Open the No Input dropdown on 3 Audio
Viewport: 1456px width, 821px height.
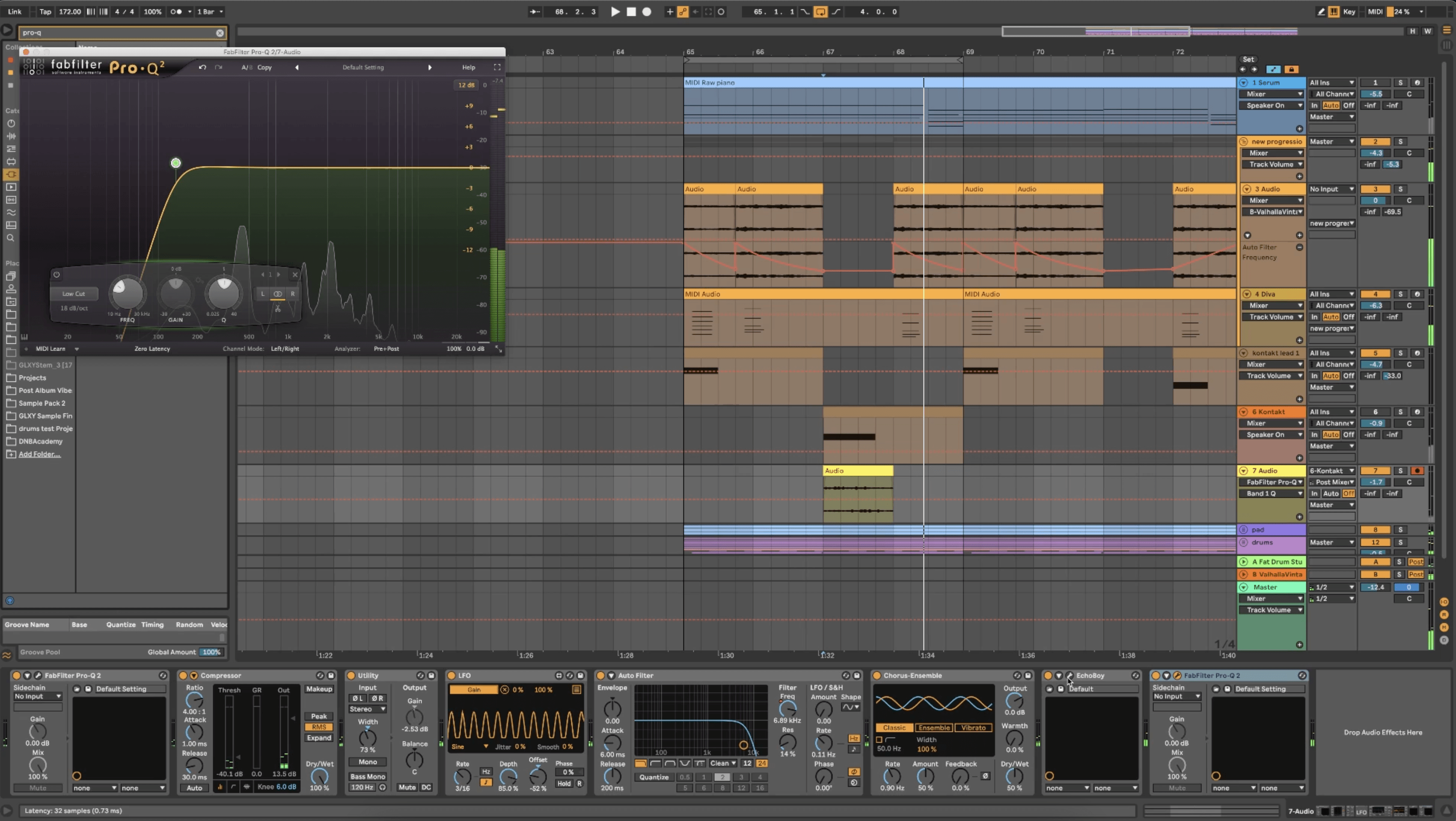(x=1331, y=189)
